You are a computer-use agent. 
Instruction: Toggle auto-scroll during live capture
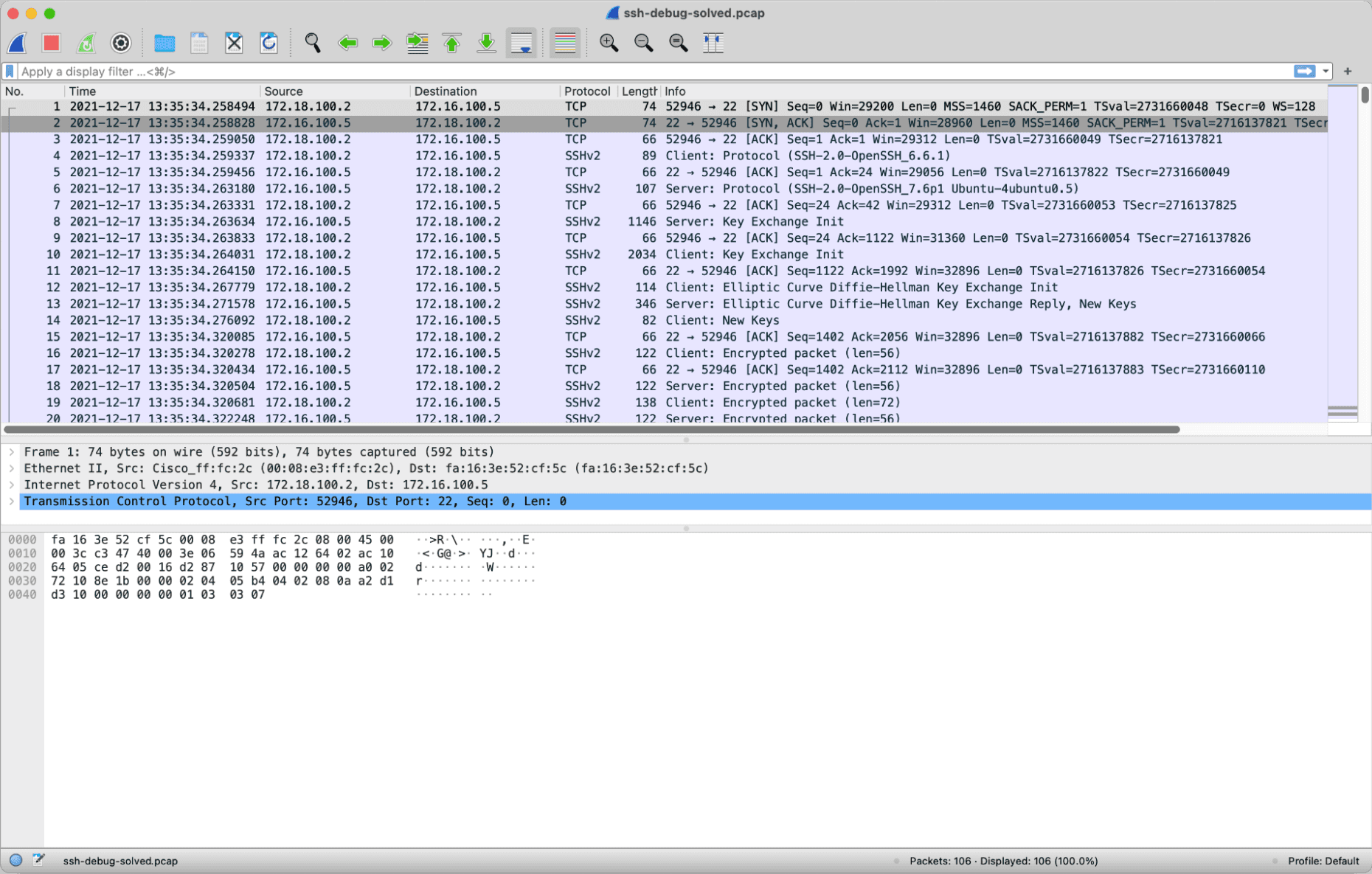[x=522, y=43]
